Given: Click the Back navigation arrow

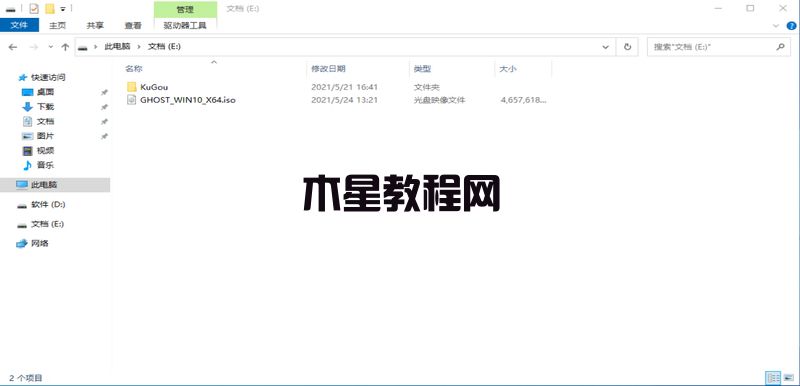Looking at the screenshot, I should point(13,47).
